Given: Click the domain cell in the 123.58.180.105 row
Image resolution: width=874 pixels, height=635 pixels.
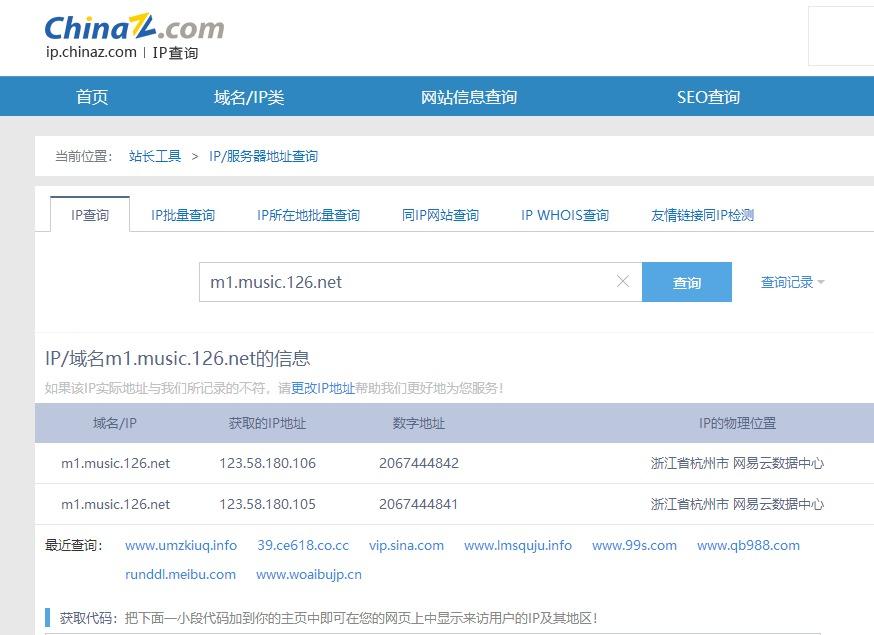Looking at the screenshot, I should (x=115, y=504).
